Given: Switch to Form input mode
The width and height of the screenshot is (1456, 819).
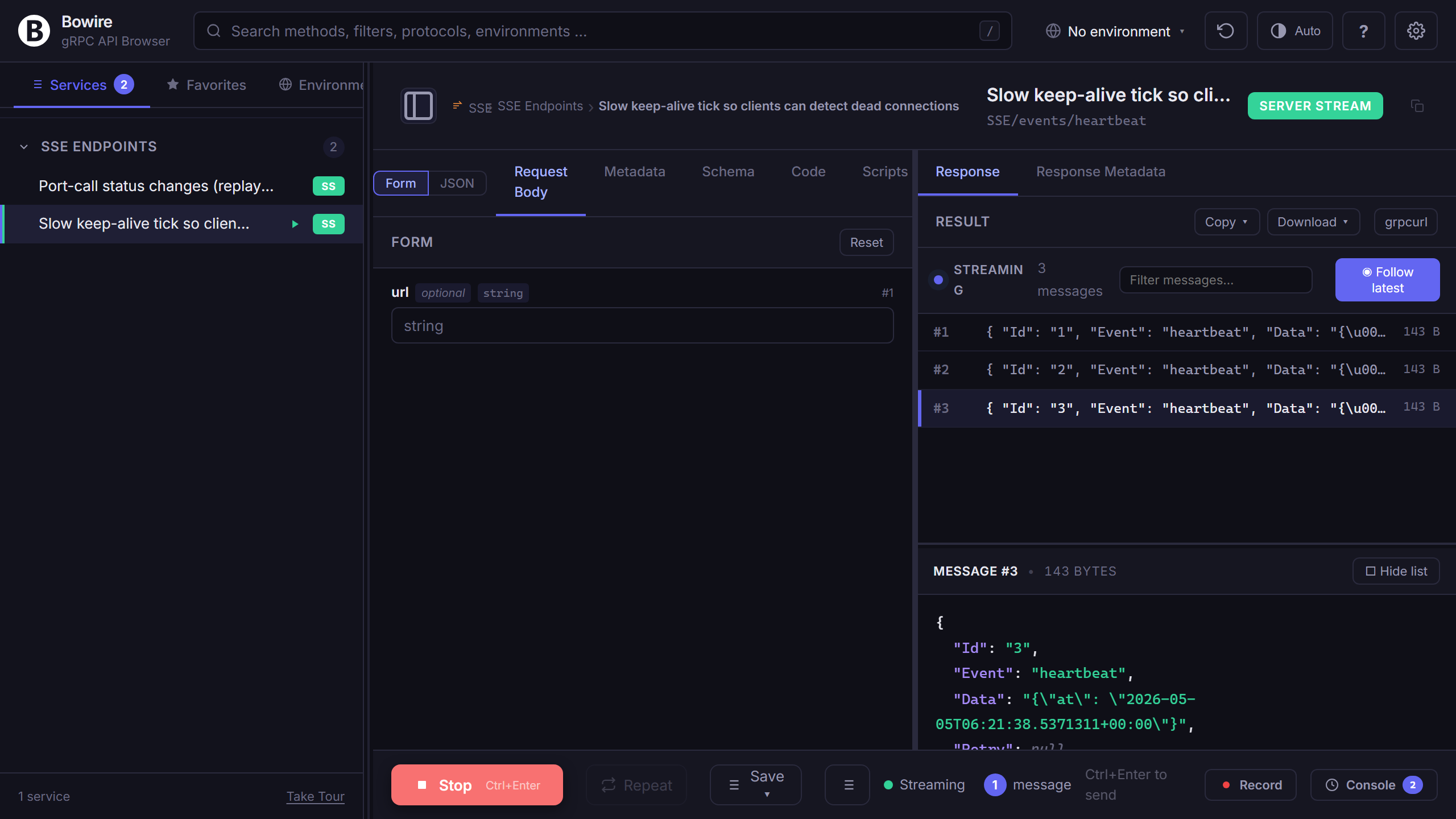Looking at the screenshot, I should point(401,183).
